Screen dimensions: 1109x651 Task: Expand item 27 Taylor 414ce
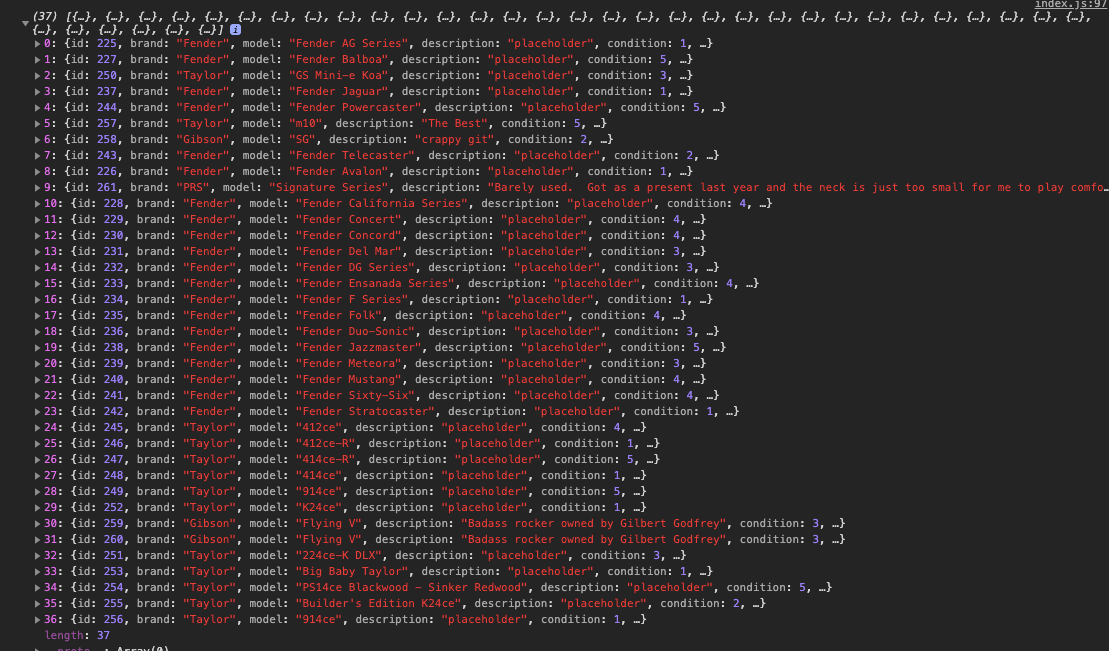tap(37, 476)
